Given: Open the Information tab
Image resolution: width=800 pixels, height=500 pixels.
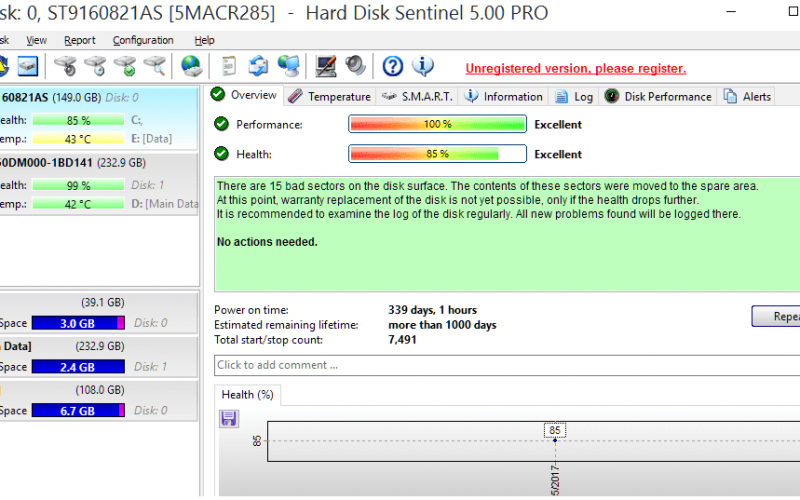Looking at the screenshot, I should [503, 96].
